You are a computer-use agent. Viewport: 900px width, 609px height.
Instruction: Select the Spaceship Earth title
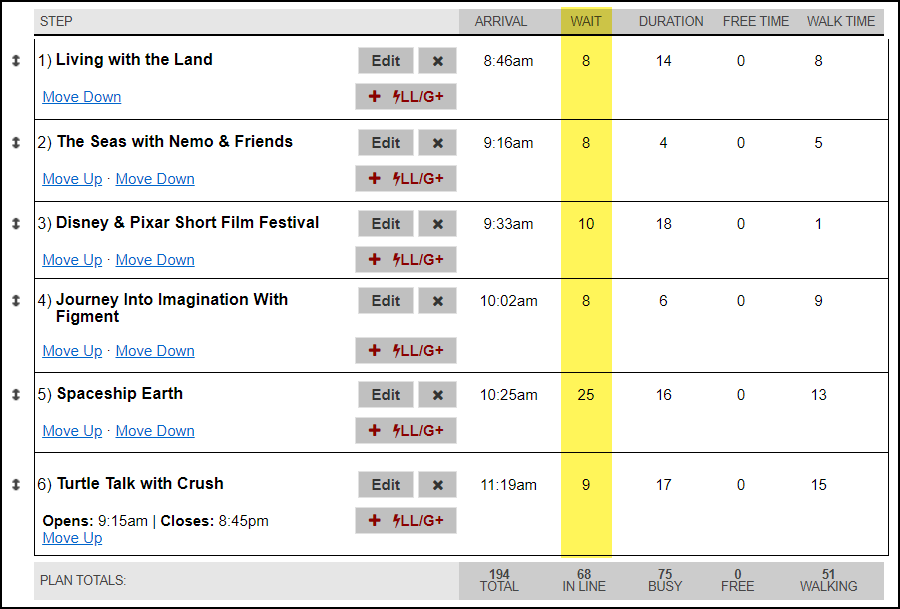tap(120, 394)
